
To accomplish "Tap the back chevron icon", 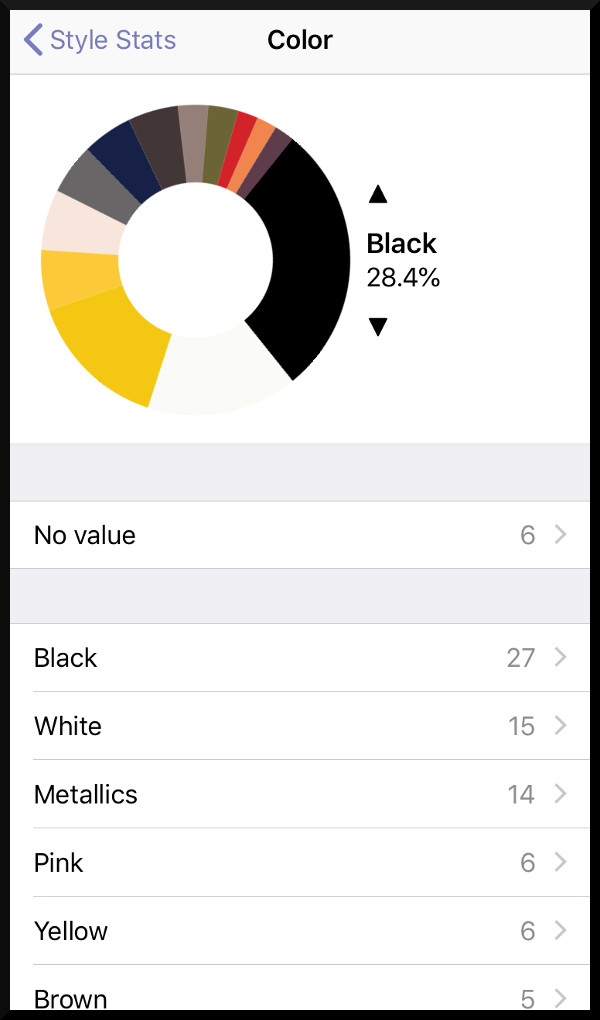I will 33,40.
